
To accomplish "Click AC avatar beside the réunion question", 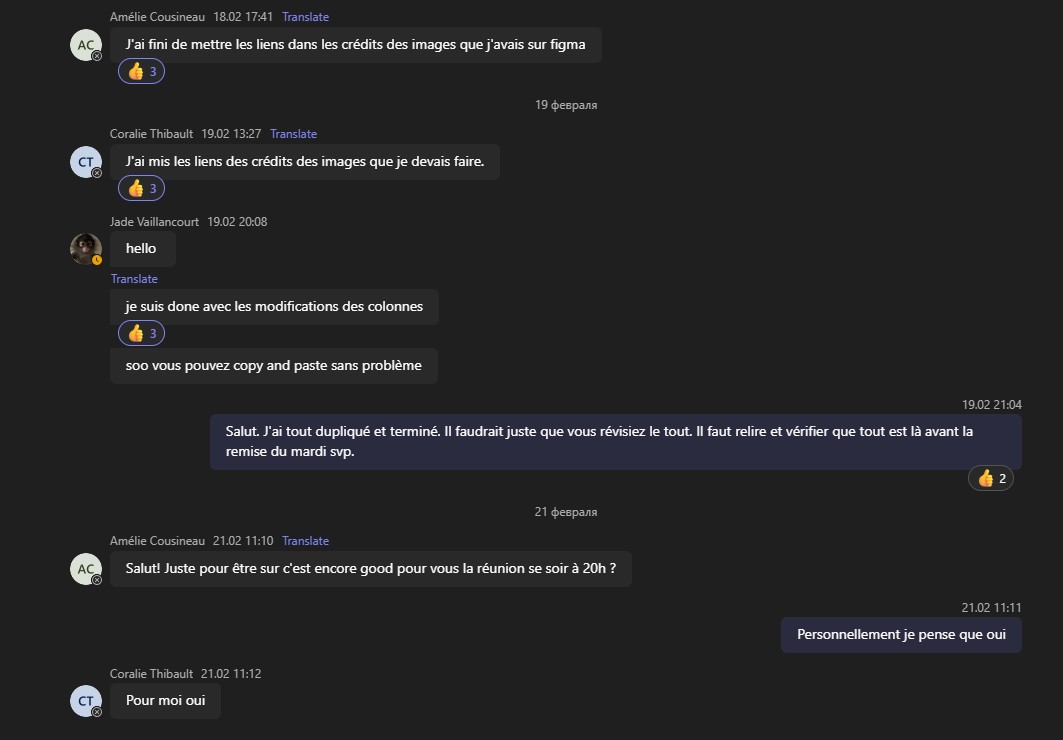I will (x=86, y=569).
